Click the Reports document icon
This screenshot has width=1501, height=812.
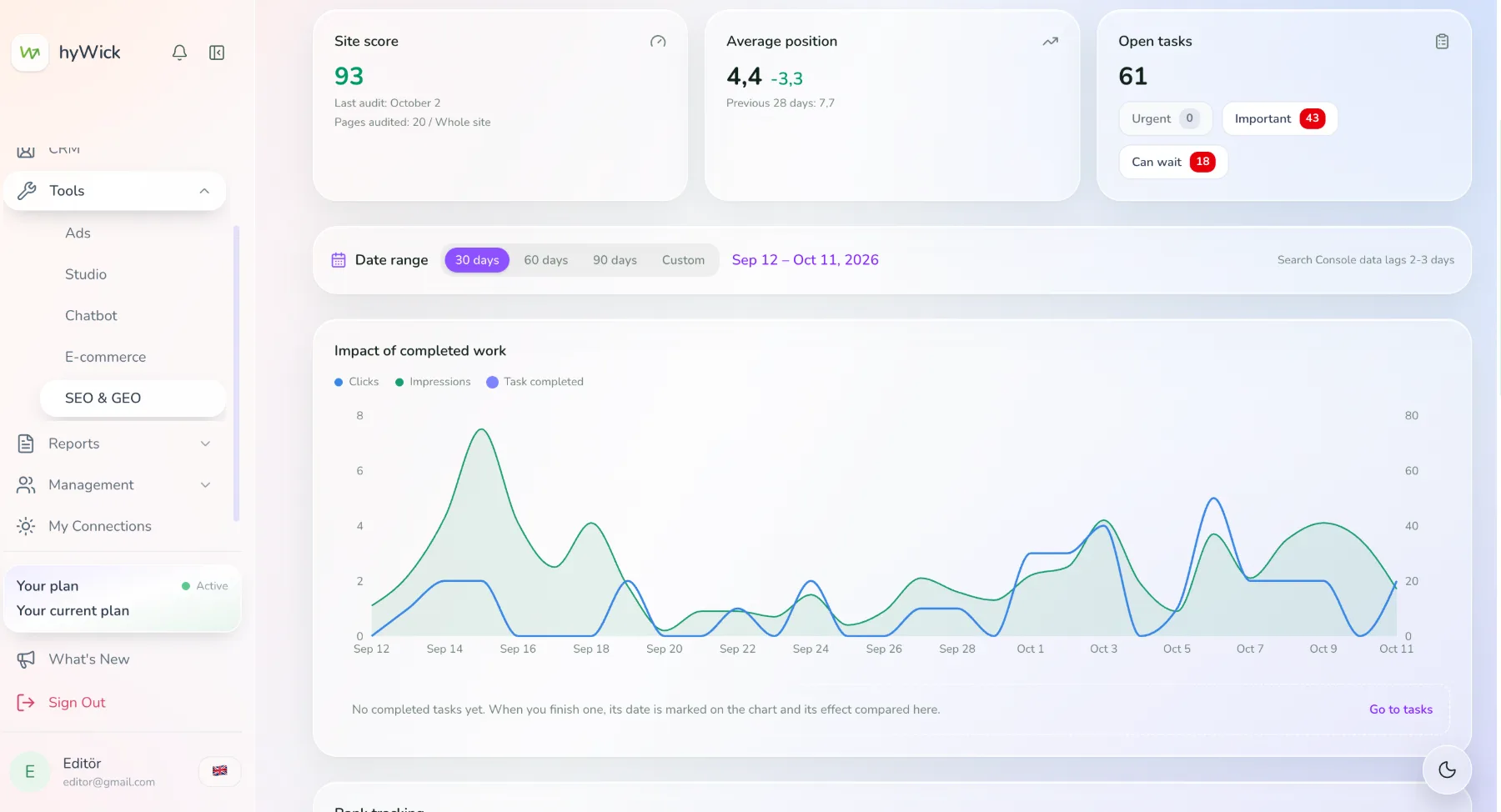[26, 444]
